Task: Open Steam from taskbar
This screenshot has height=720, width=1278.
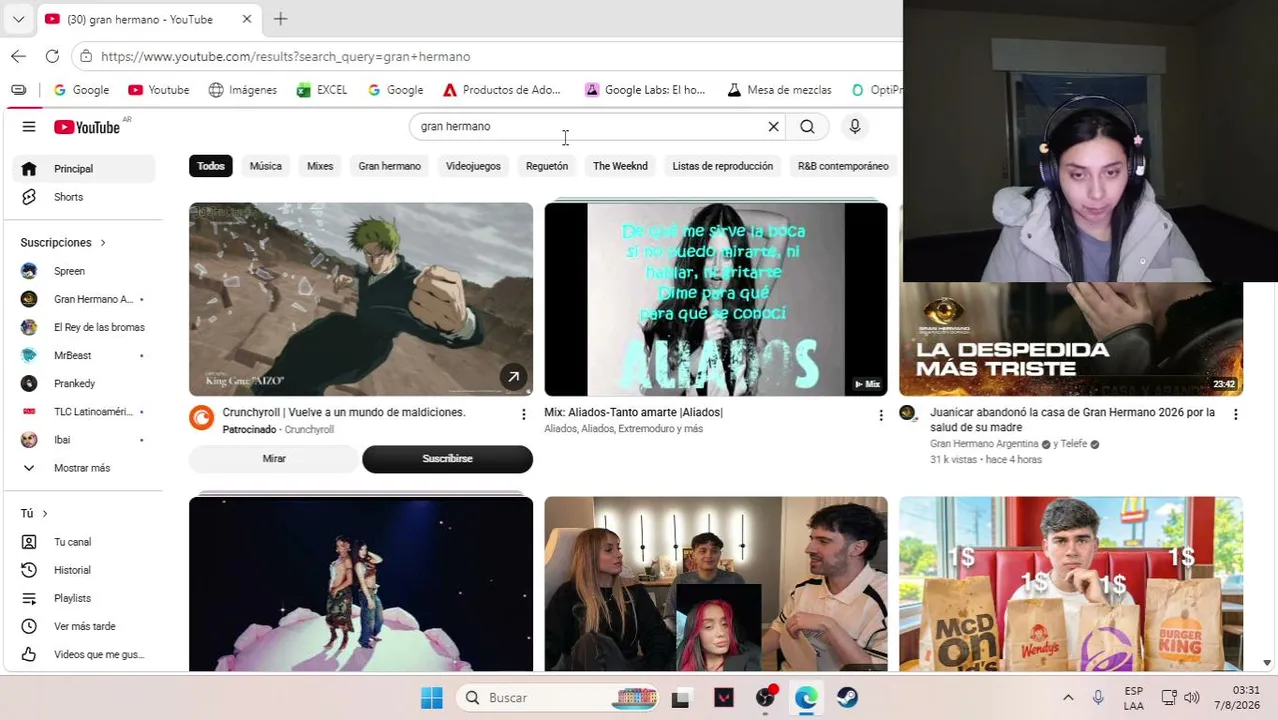Action: tap(848, 698)
